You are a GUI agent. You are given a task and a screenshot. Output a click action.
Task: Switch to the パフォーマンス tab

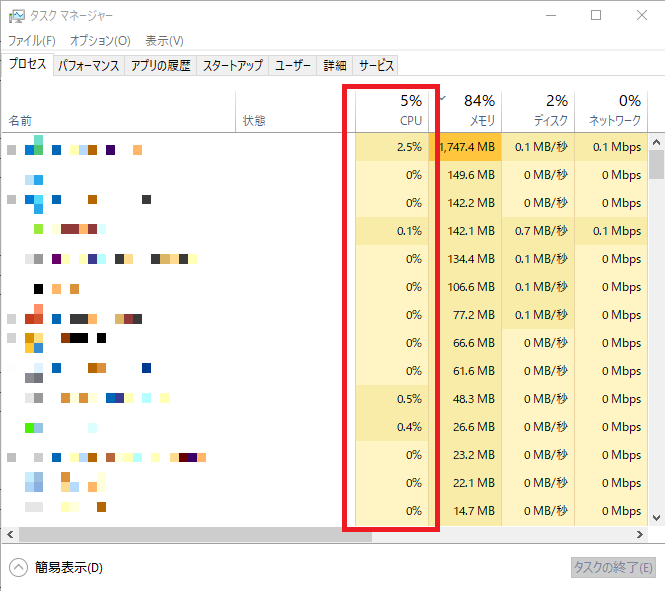pos(89,65)
